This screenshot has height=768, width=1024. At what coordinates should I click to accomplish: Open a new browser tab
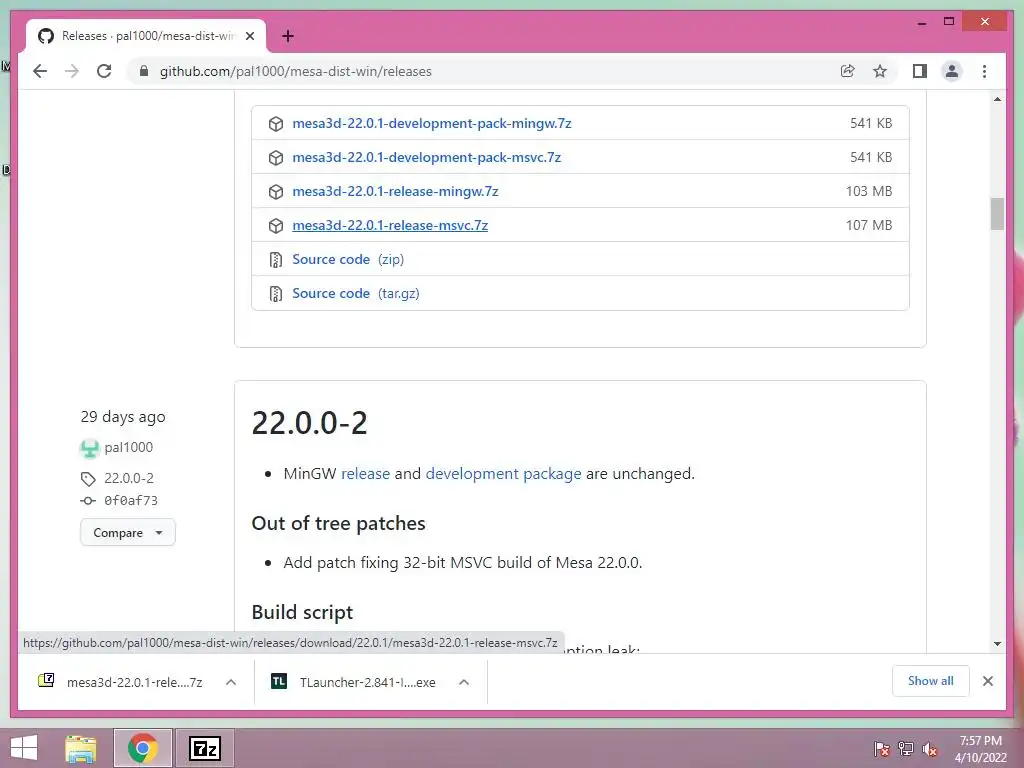287,36
